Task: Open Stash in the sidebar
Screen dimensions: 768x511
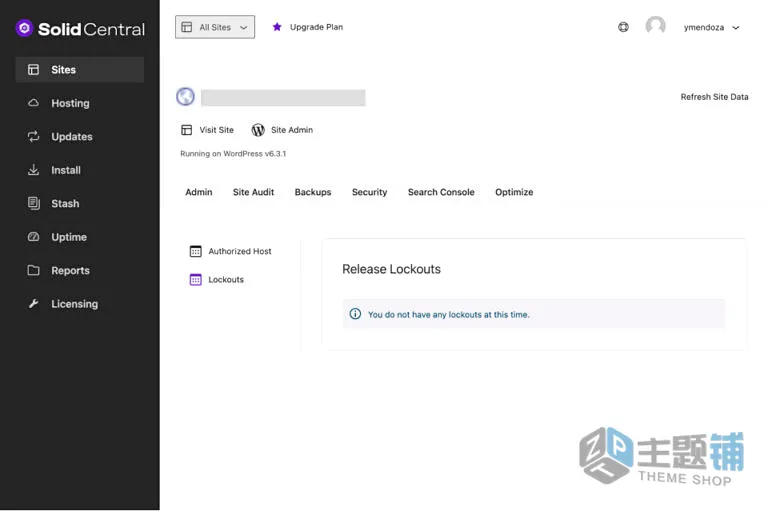Action: [80, 203]
